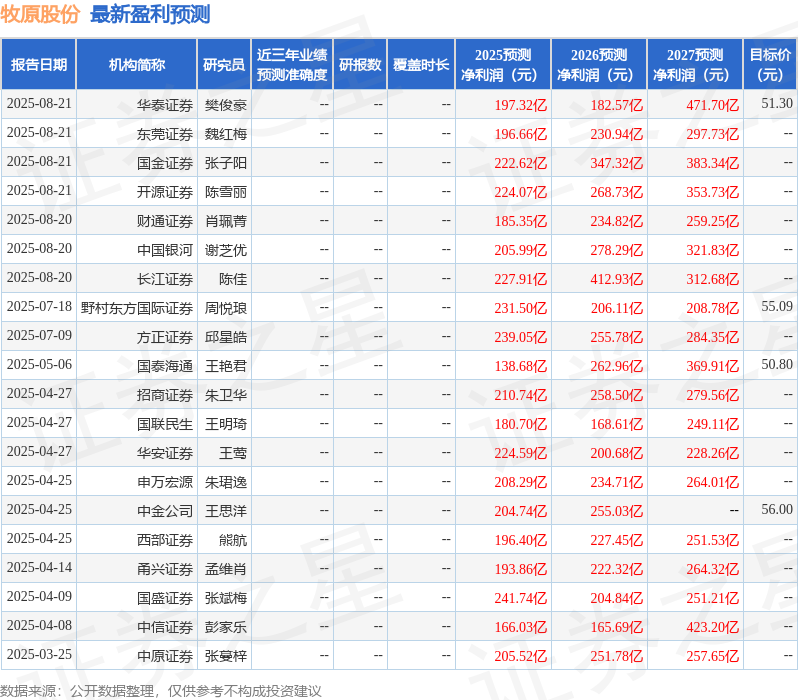Click the 412.93亿 value
The width and height of the screenshot is (798, 700).
(617, 279)
